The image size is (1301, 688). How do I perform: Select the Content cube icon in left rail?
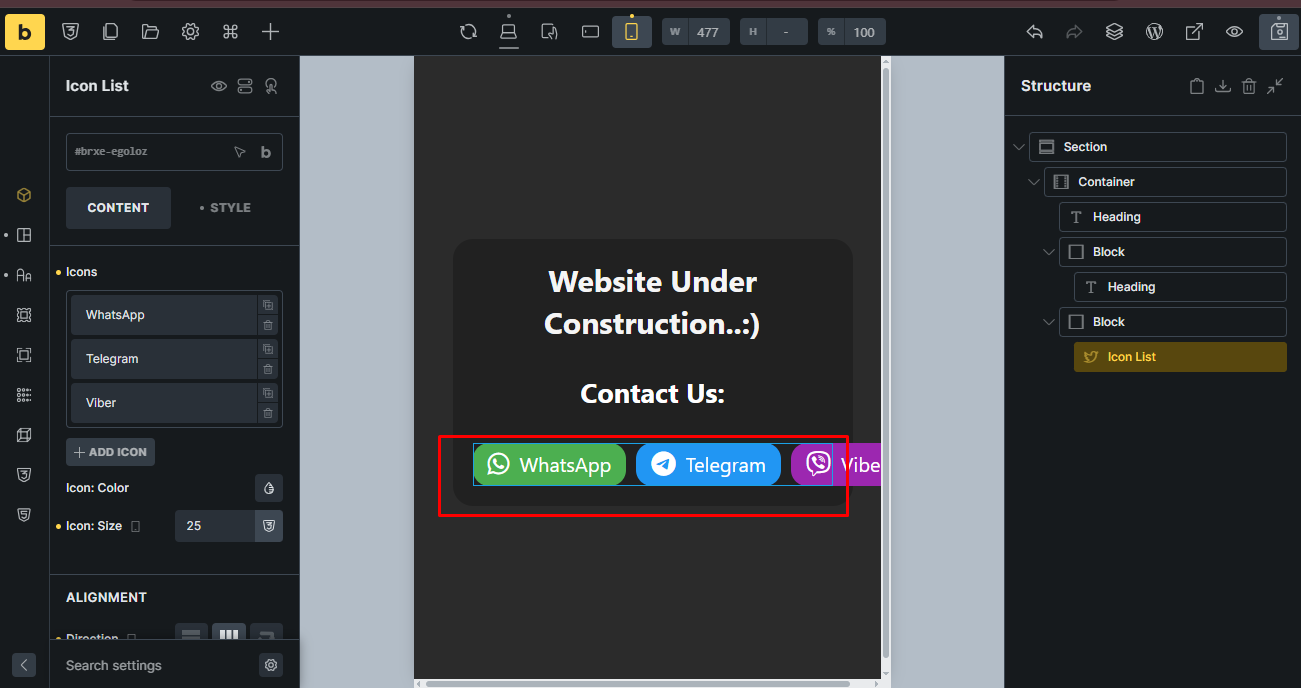(24, 195)
